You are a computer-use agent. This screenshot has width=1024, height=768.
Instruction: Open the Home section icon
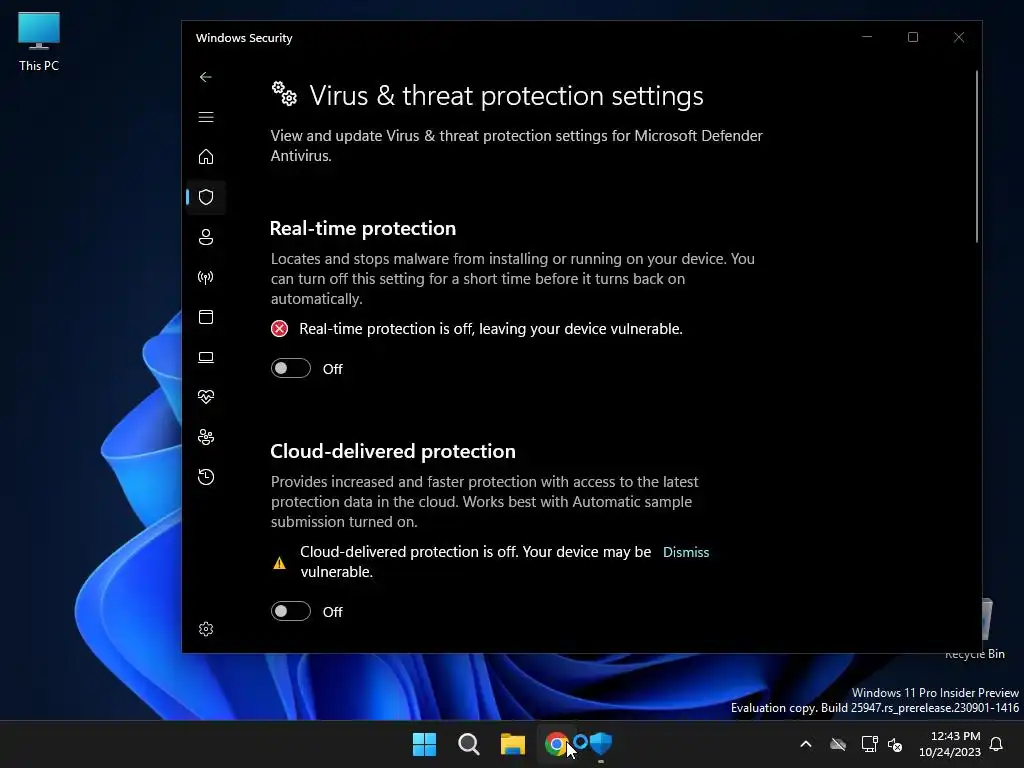[x=206, y=157]
